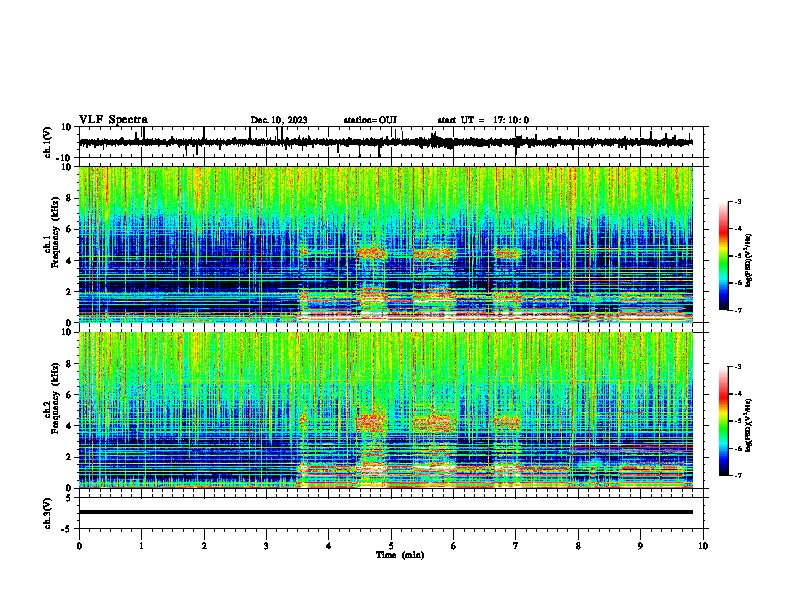Click time axis tick label "0"
Screen dimensions: 792x612
[x=79, y=546]
